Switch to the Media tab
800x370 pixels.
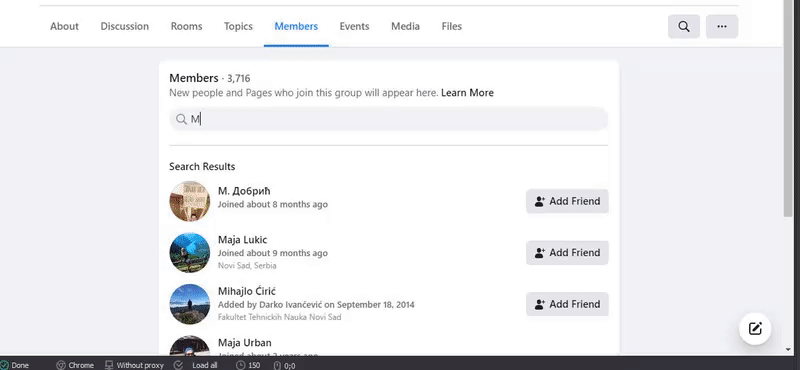click(x=406, y=27)
